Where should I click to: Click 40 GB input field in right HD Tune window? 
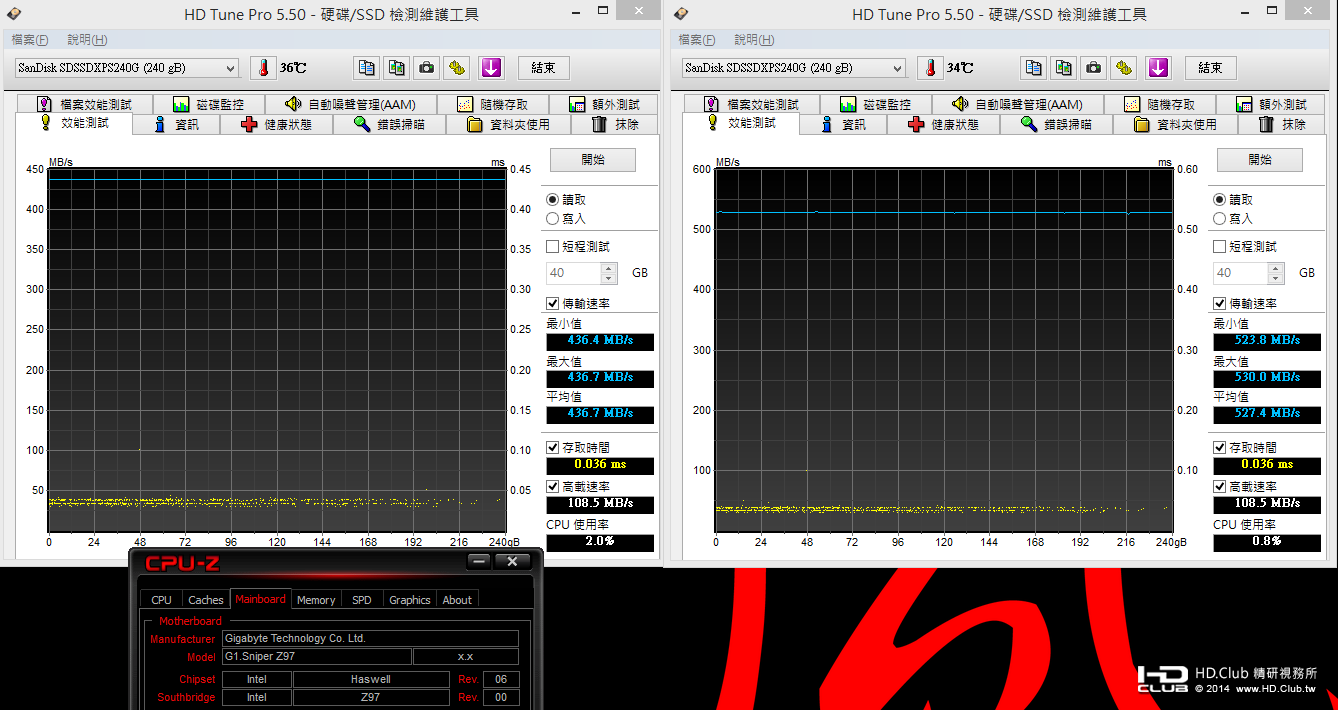(1241, 273)
